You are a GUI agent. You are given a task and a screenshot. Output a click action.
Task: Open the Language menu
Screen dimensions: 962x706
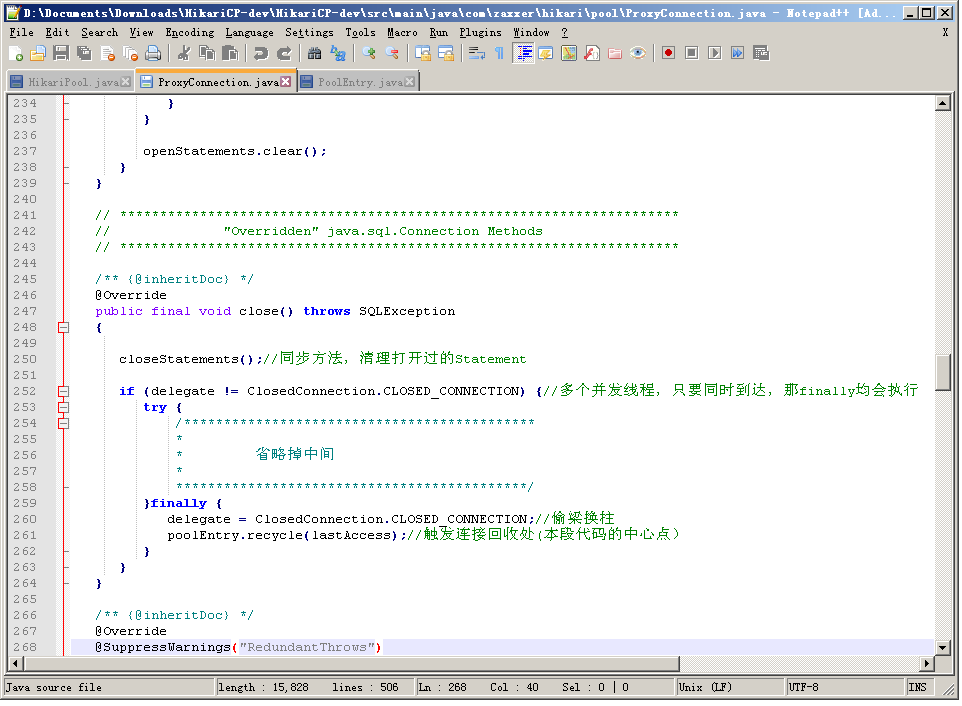249,33
